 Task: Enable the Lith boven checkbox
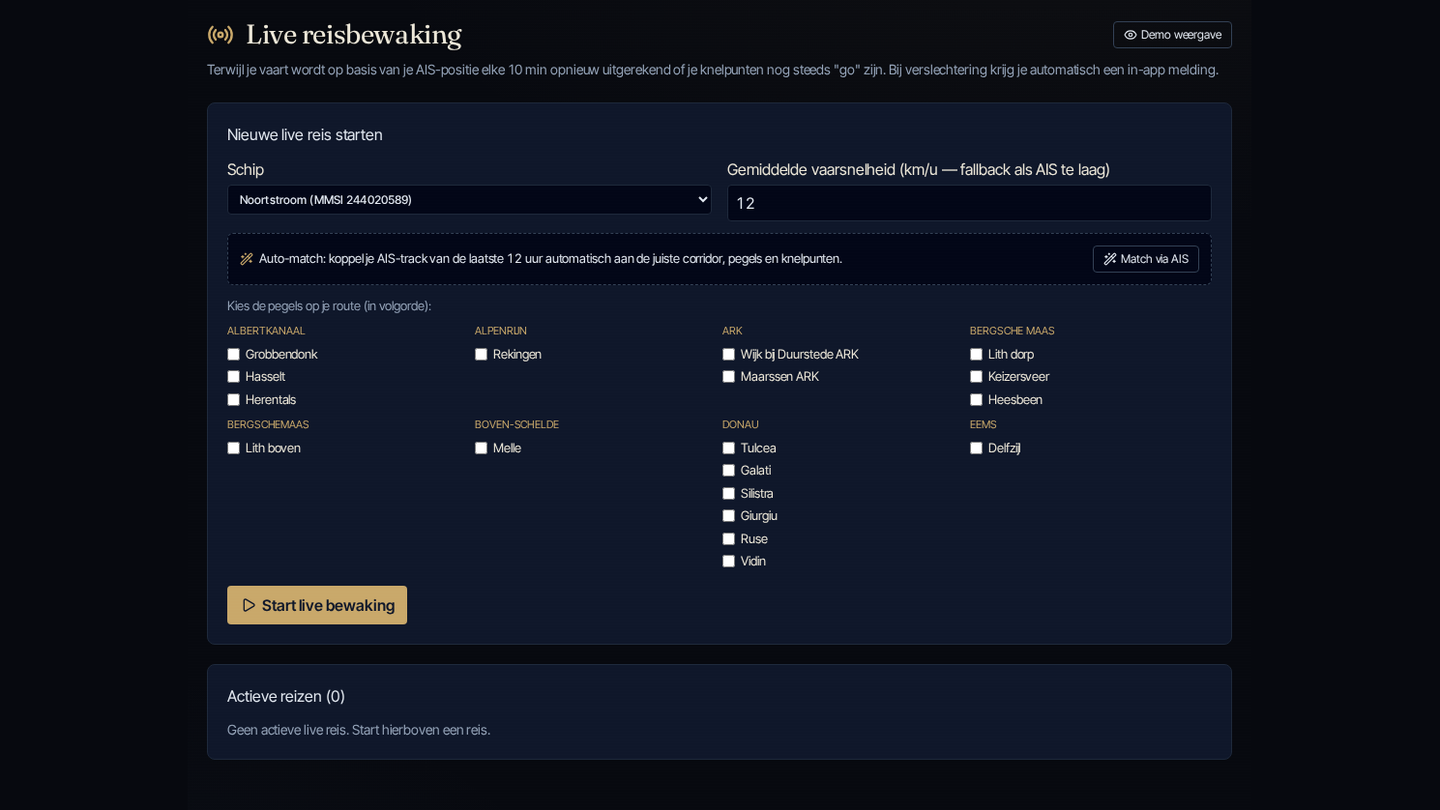pyautogui.click(x=234, y=448)
